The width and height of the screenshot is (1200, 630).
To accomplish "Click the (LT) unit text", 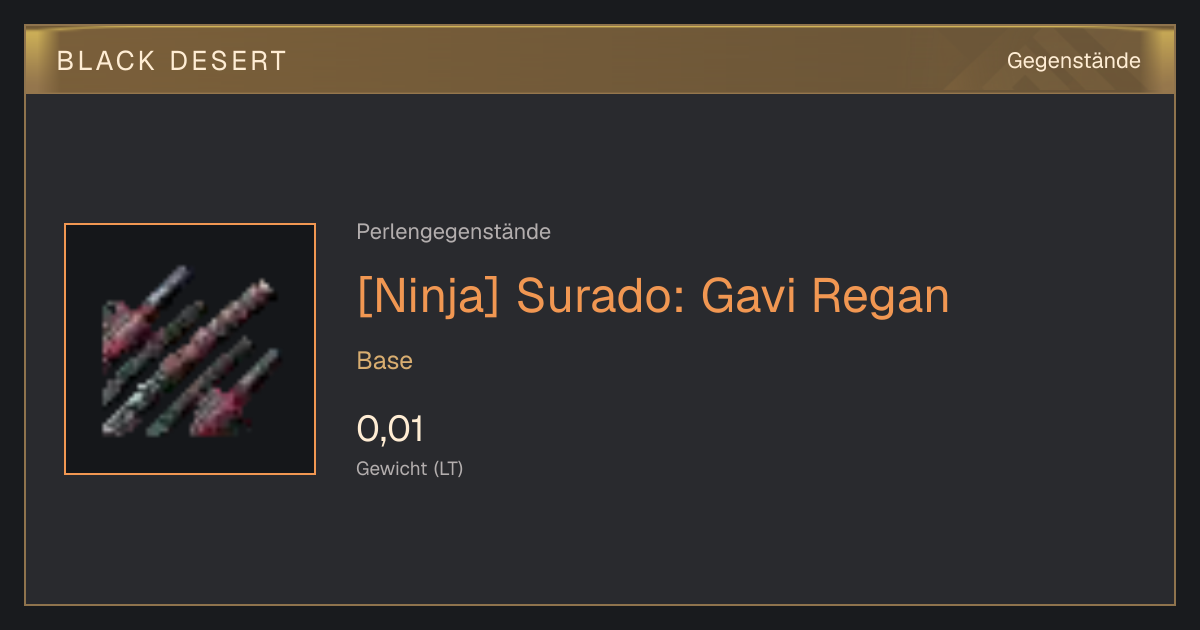I will pos(448,468).
